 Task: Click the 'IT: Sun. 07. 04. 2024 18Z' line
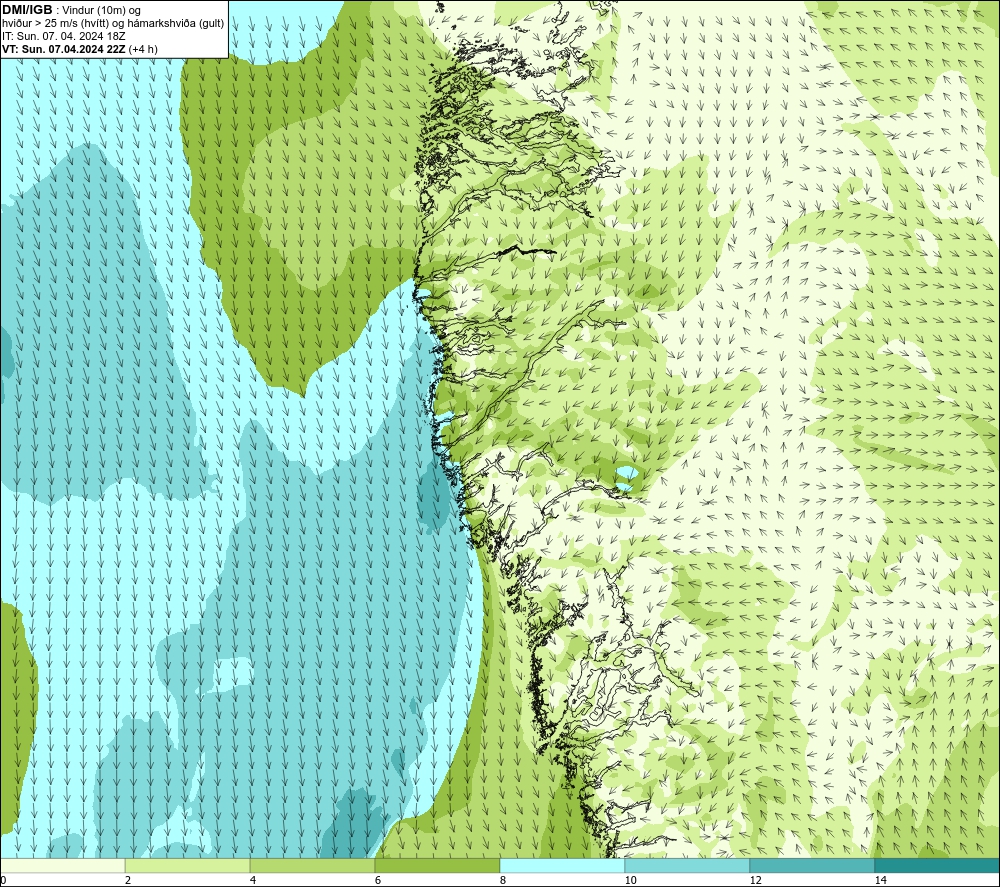(x=64, y=36)
